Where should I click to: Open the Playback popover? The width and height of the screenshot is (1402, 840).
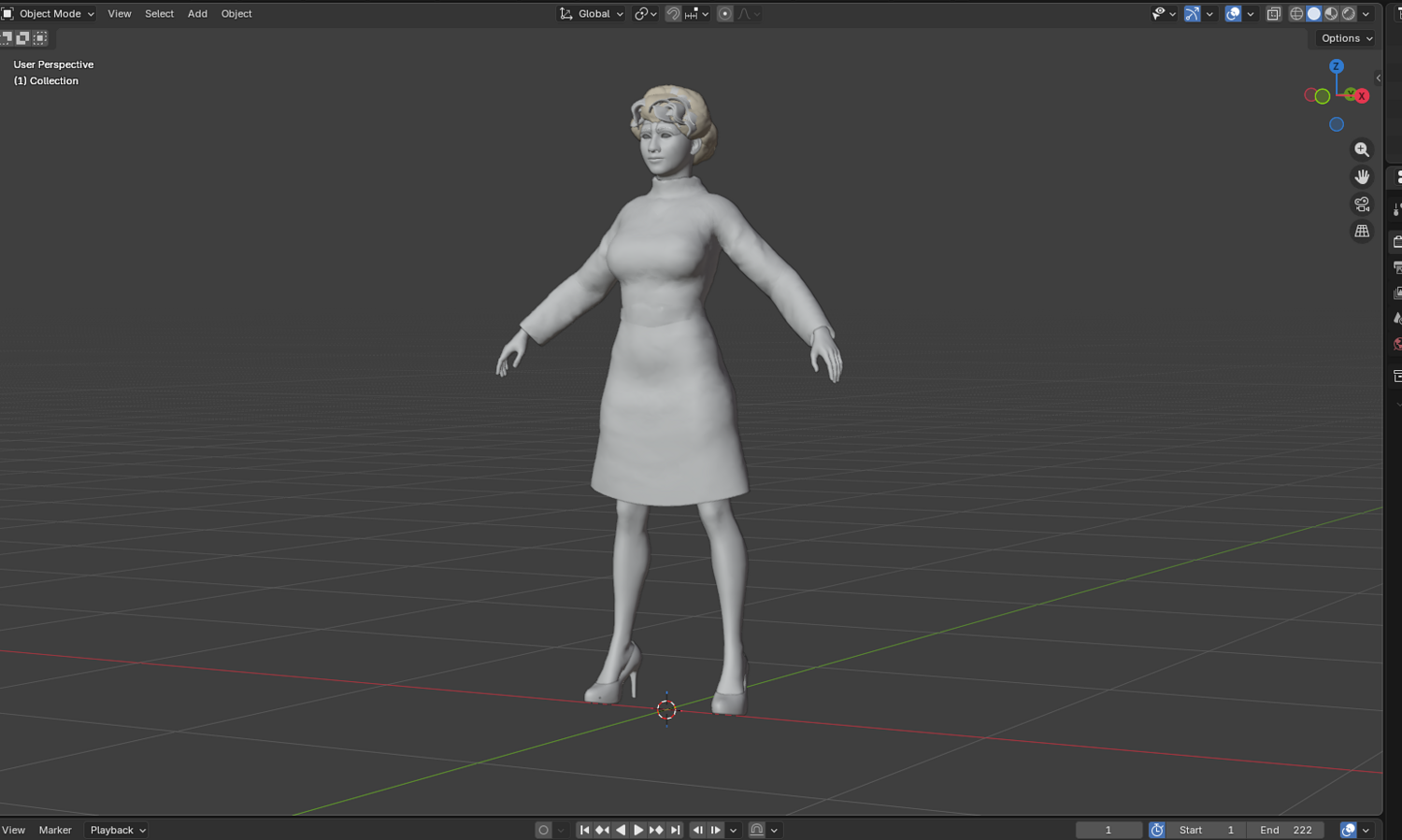(117, 830)
